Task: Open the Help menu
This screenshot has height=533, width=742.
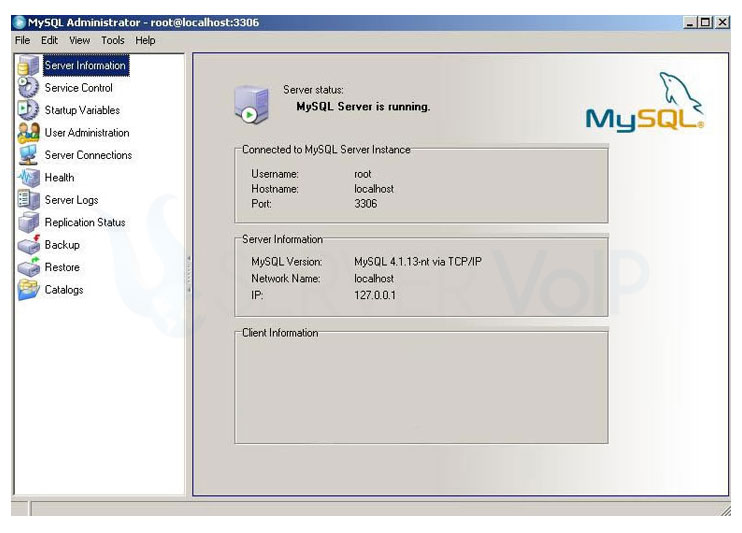Action: pos(145,40)
